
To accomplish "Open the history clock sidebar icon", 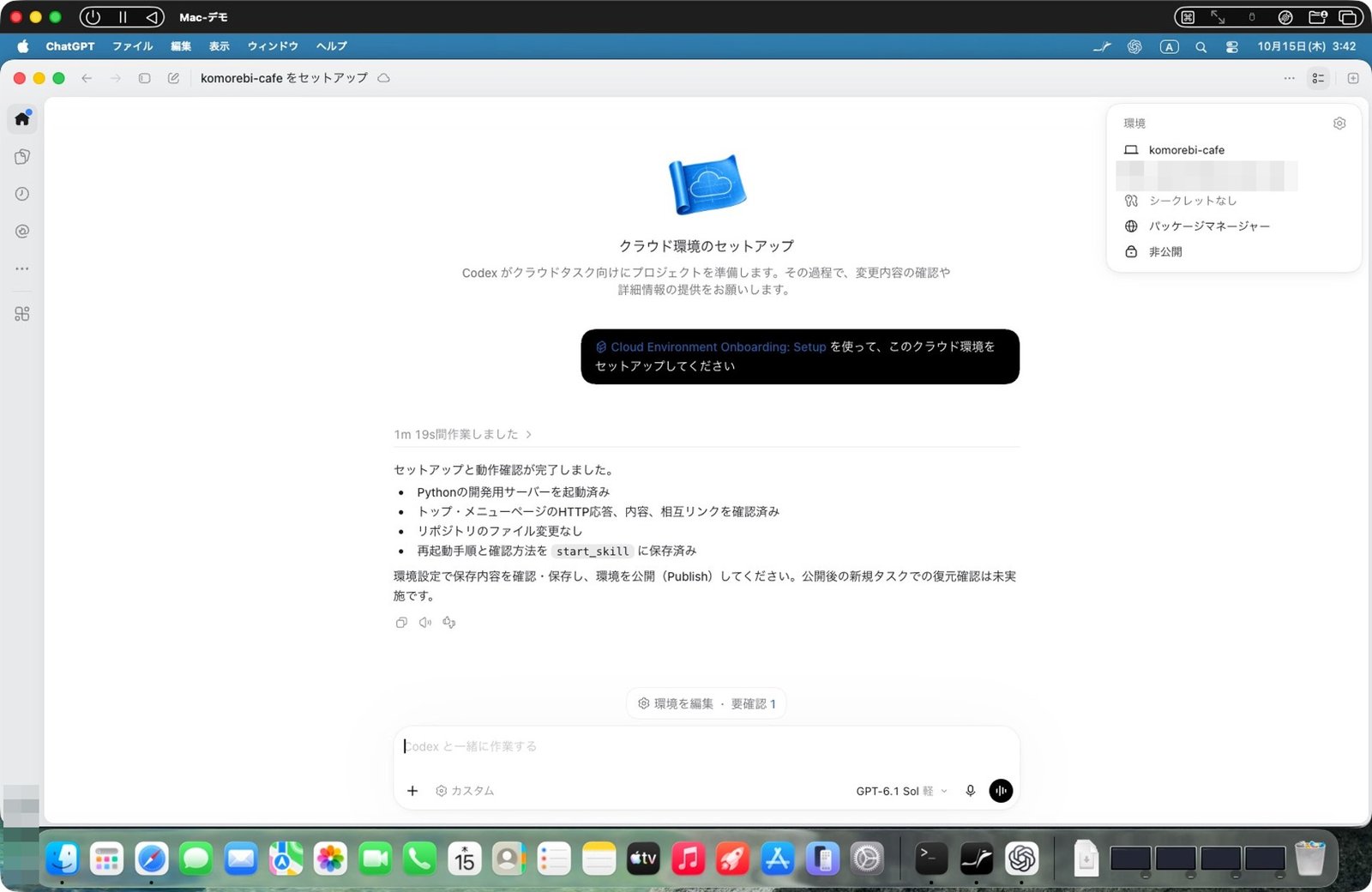I will 22,194.
